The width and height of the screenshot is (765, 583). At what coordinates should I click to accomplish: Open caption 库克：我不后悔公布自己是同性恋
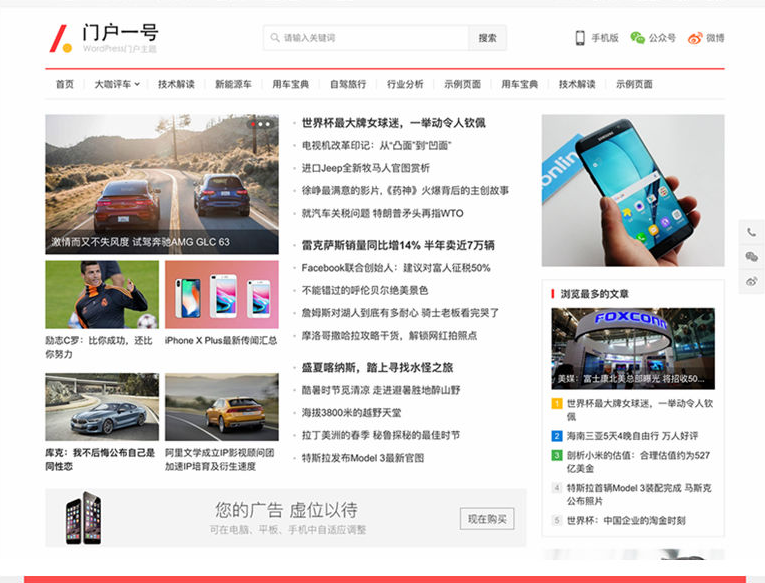pyautogui.click(x=100, y=460)
